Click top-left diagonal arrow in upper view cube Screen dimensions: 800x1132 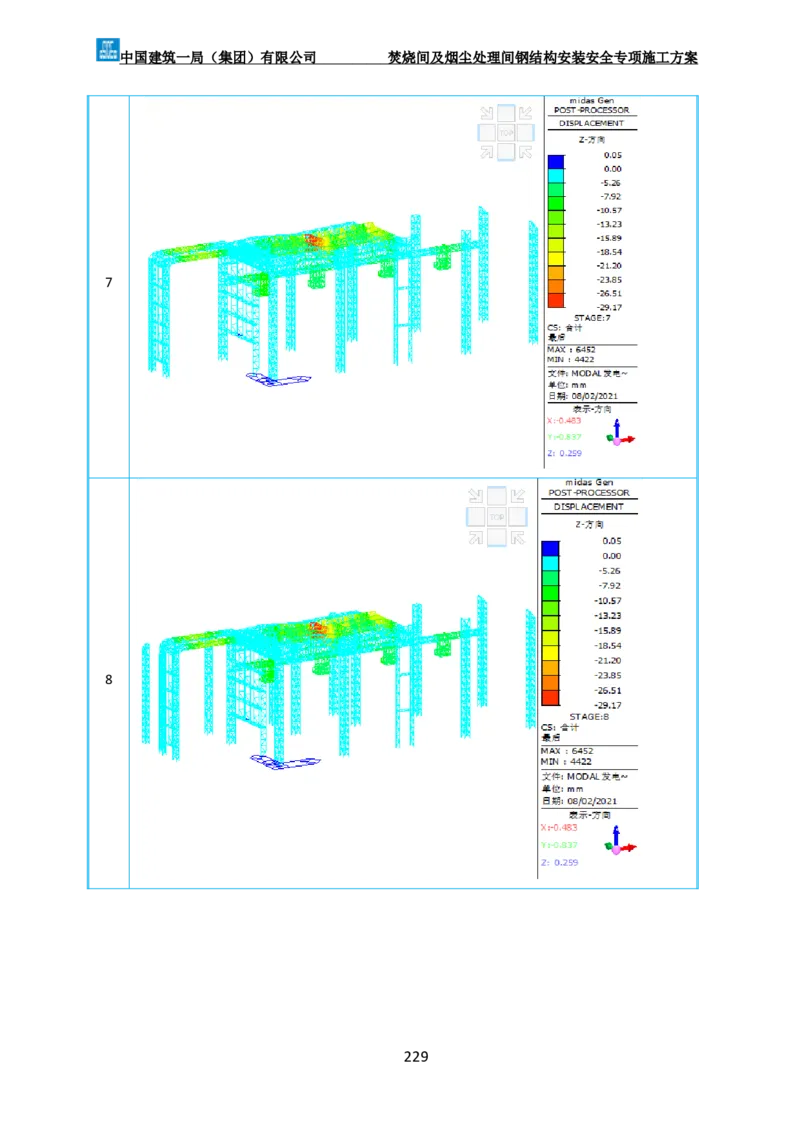click(487, 113)
